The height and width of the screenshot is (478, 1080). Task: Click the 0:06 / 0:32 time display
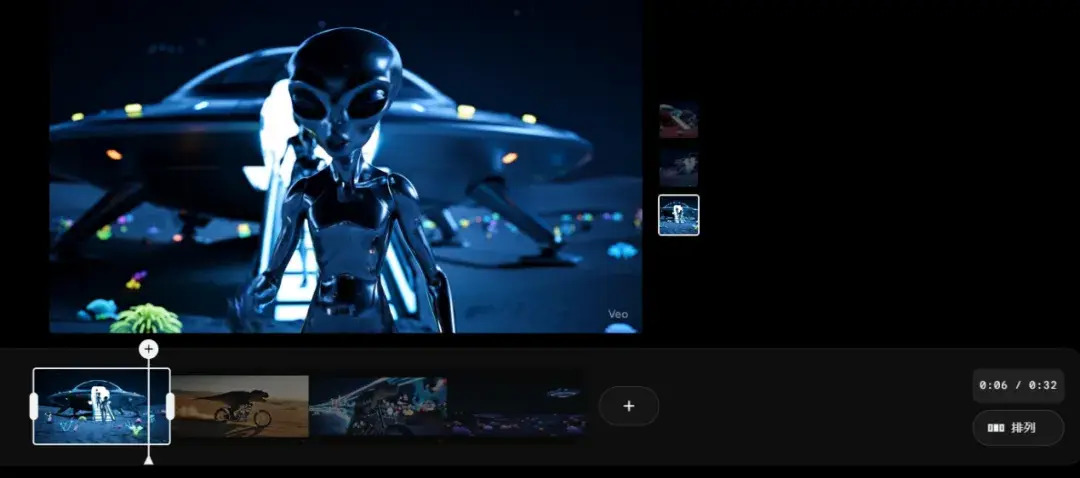[x=1018, y=385]
